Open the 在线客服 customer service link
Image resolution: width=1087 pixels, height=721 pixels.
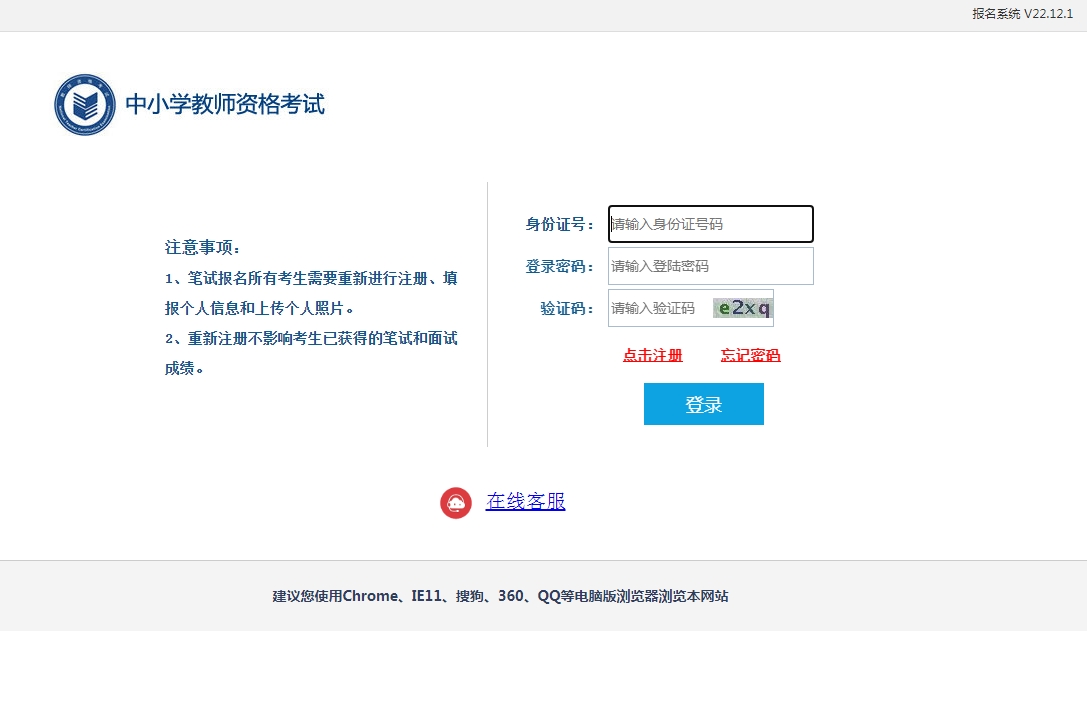pos(525,502)
